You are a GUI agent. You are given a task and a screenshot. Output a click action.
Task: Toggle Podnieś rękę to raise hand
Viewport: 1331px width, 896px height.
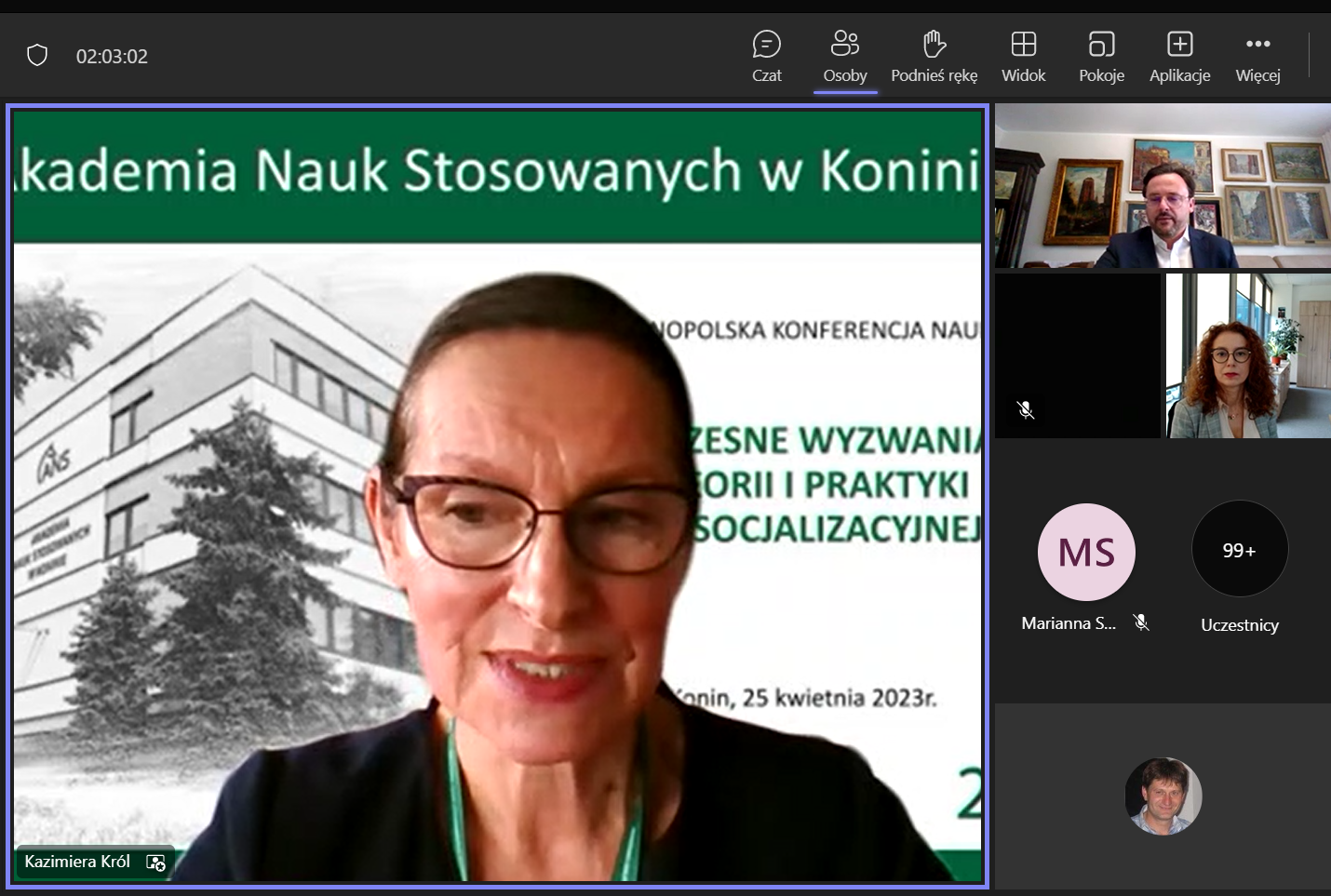[x=934, y=56]
